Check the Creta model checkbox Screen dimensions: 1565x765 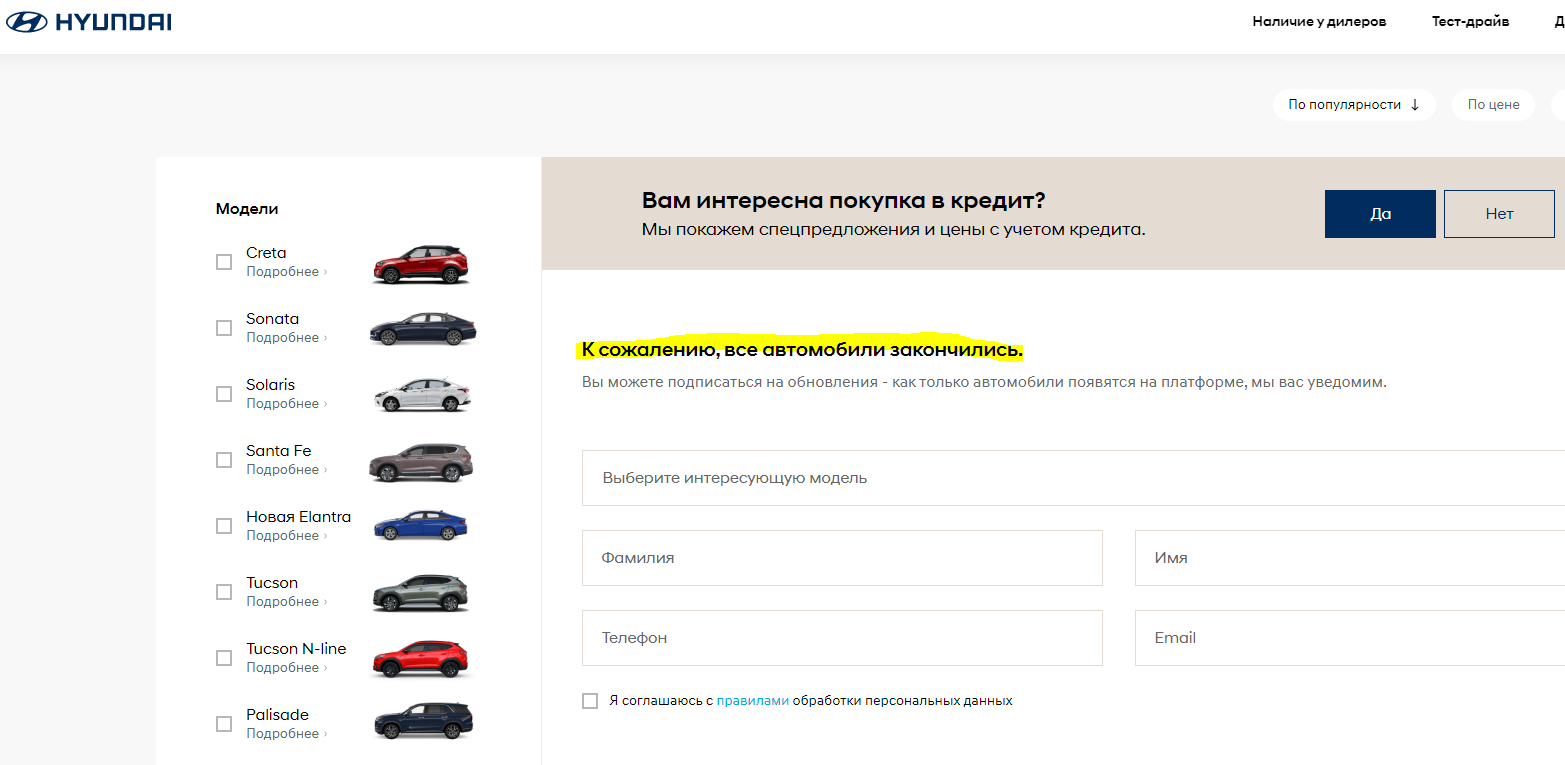tap(224, 262)
